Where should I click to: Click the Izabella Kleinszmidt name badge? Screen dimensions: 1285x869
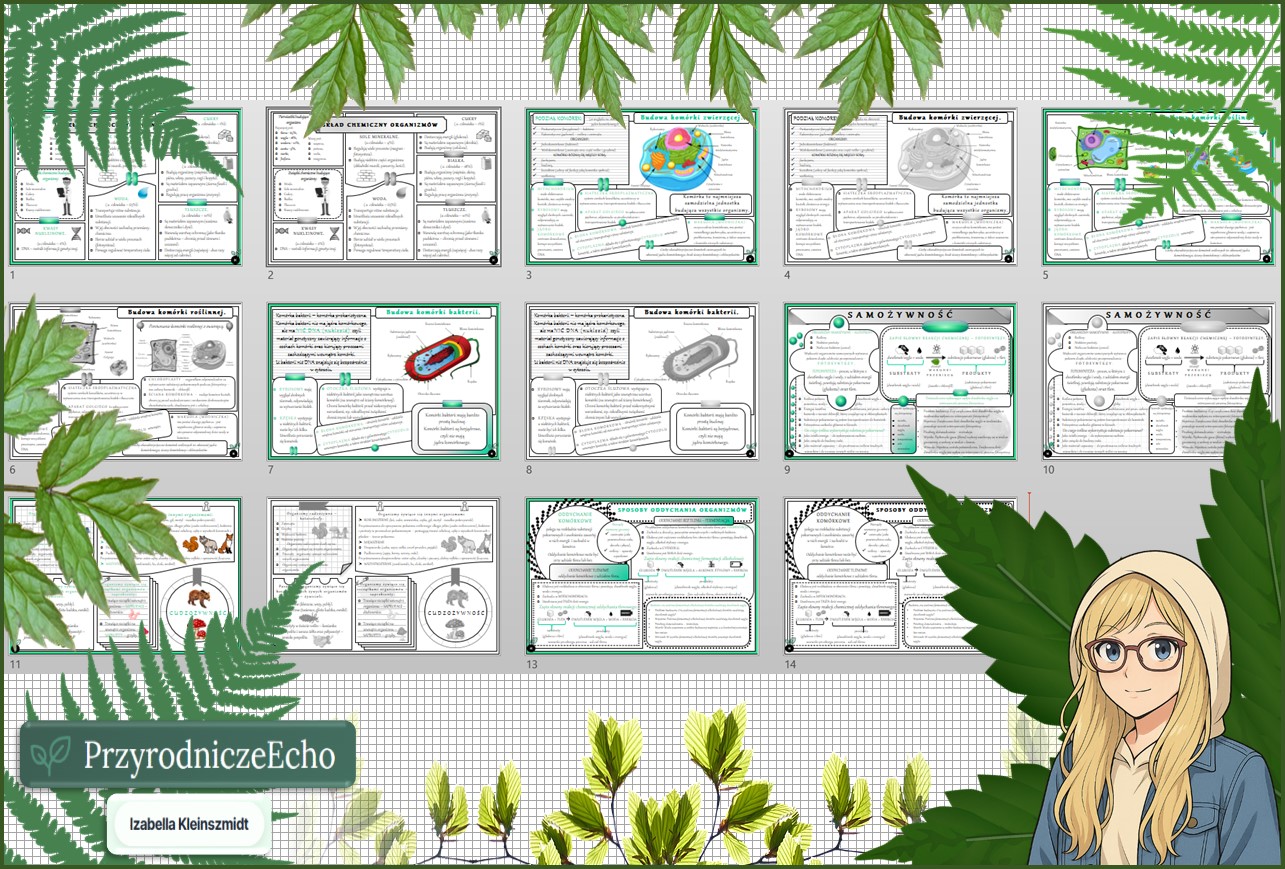tap(189, 825)
